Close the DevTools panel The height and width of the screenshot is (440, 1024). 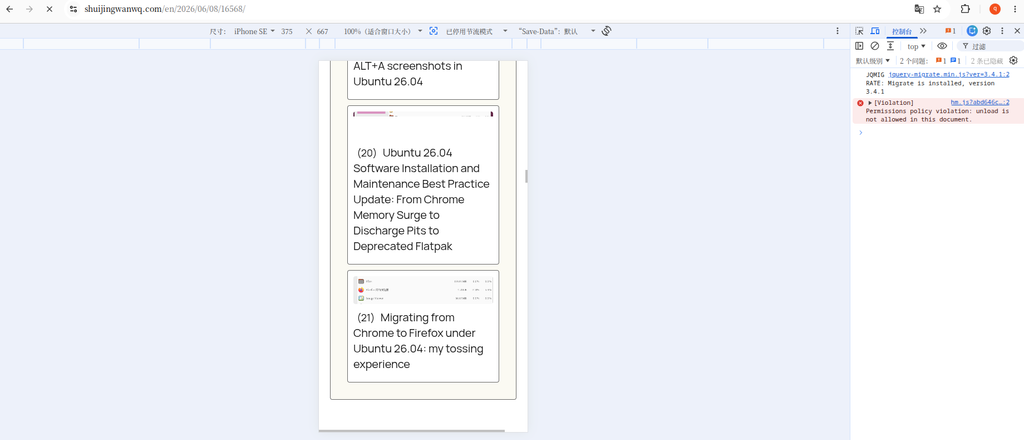pos(1017,31)
